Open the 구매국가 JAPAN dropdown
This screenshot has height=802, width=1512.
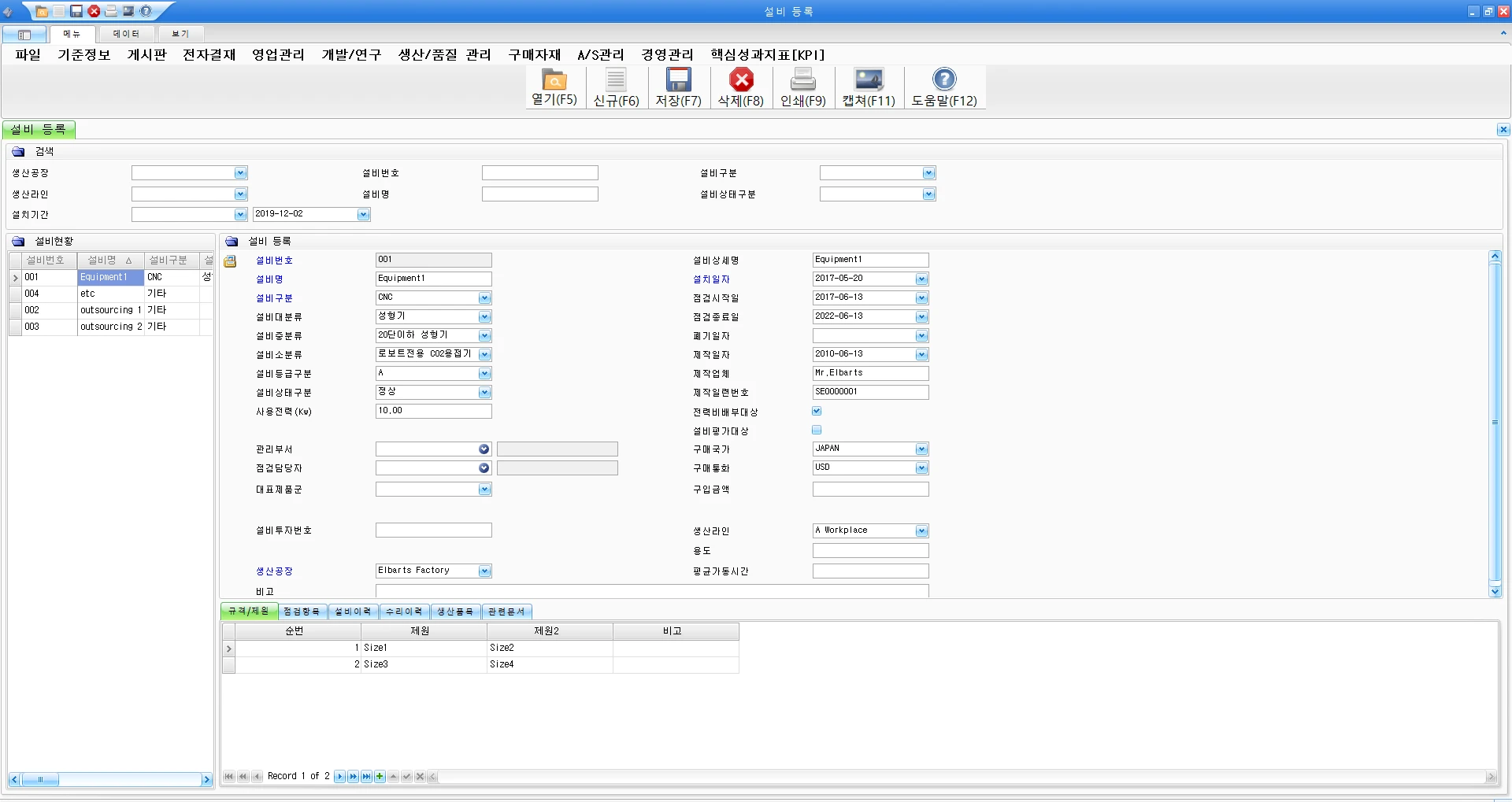[x=921, y=449]
